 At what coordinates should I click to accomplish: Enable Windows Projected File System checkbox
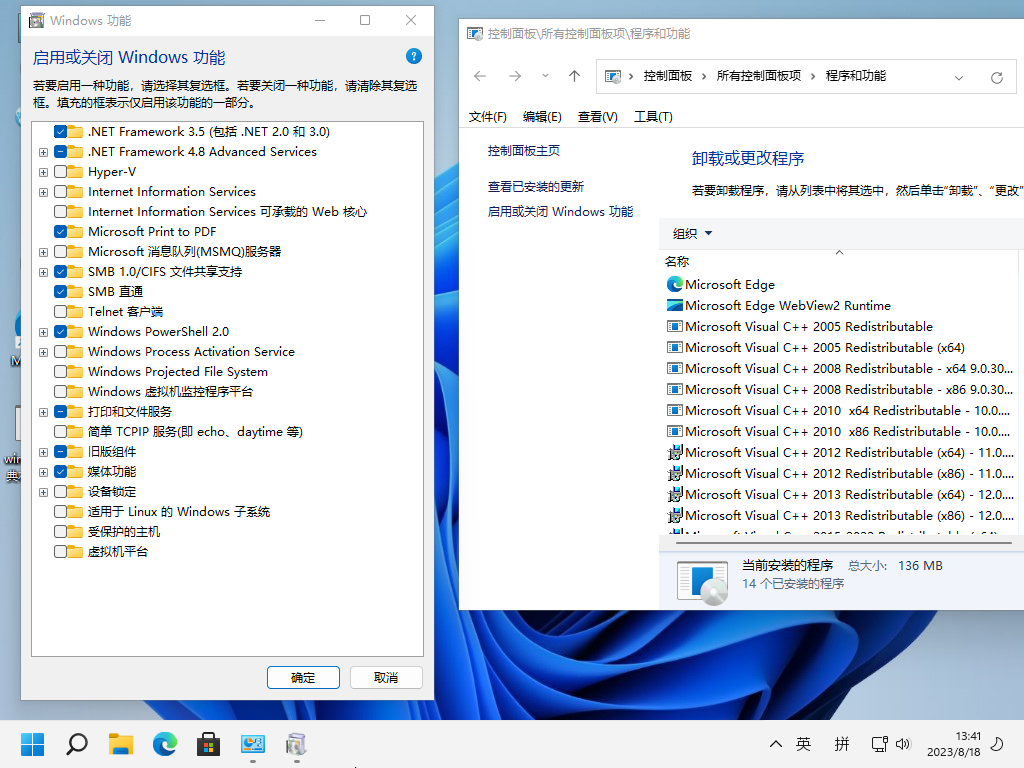click(60, 372)
